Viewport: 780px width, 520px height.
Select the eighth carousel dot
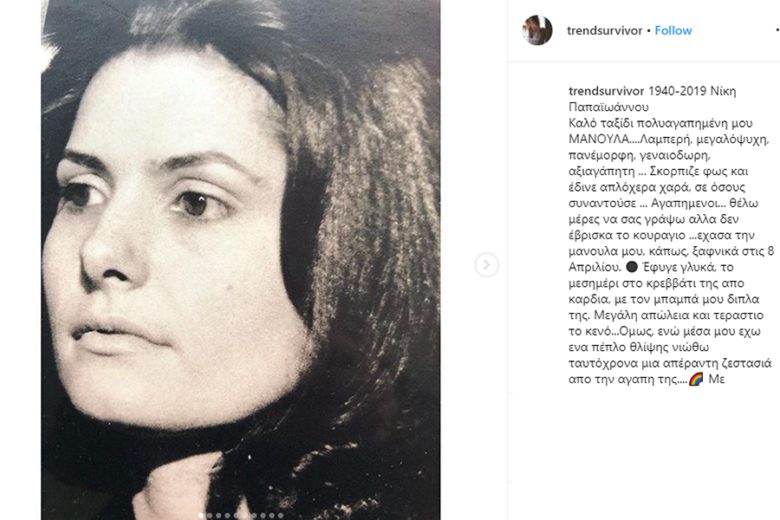(263, 516)
